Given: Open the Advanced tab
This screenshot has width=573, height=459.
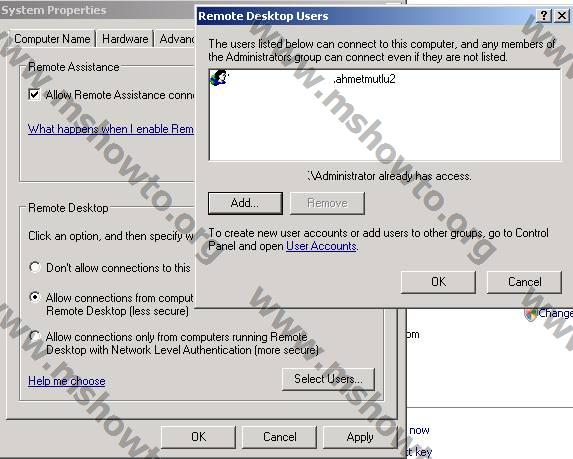Looking at the screenshot, I should click(176, 39).
